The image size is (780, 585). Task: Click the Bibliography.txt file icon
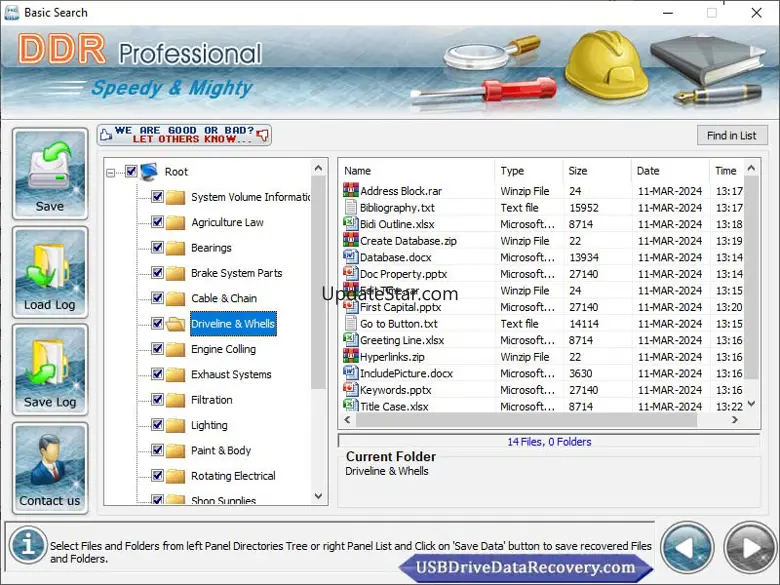click(x=351, y=207)
